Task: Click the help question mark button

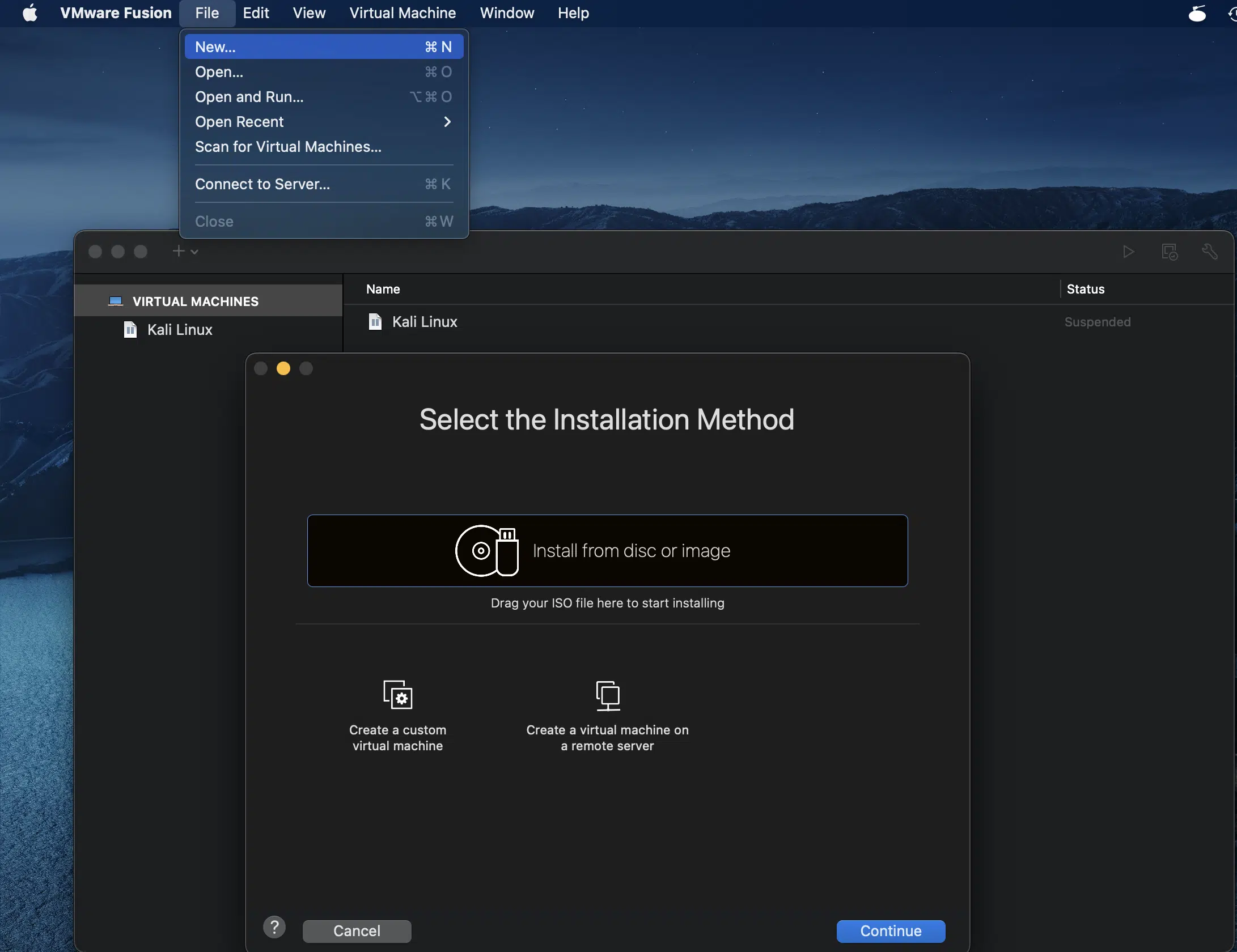Action: 274,928
